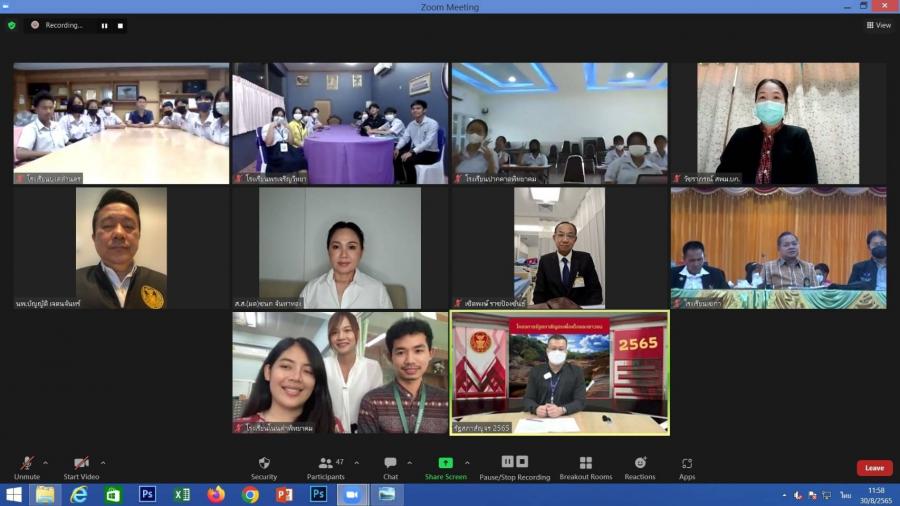Unmute the microphone
This screenshot has width=900, height=506.
(27, 467)
